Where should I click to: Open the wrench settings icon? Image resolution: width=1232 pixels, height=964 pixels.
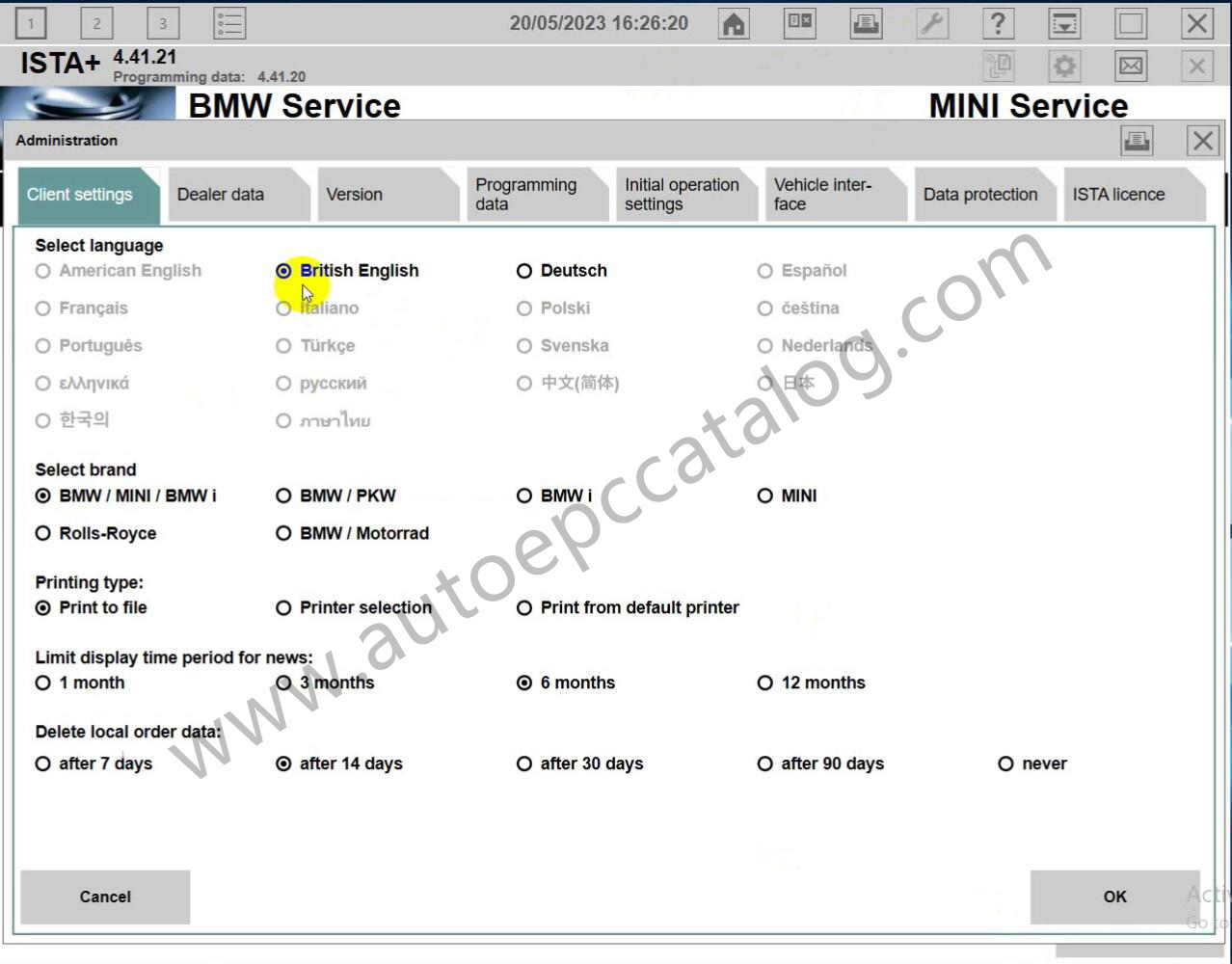(932, 23)
